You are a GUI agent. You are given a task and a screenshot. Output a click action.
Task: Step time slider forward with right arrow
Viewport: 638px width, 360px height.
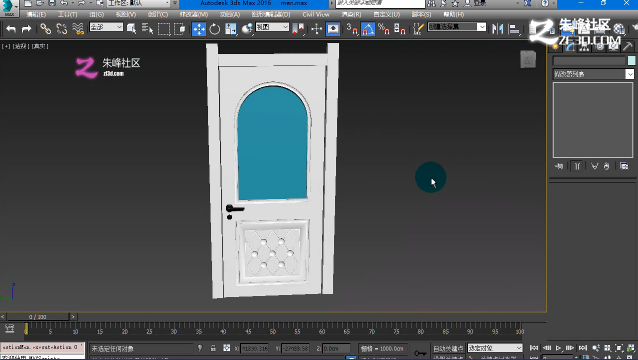pyautogui.click(x=73, y=316)
